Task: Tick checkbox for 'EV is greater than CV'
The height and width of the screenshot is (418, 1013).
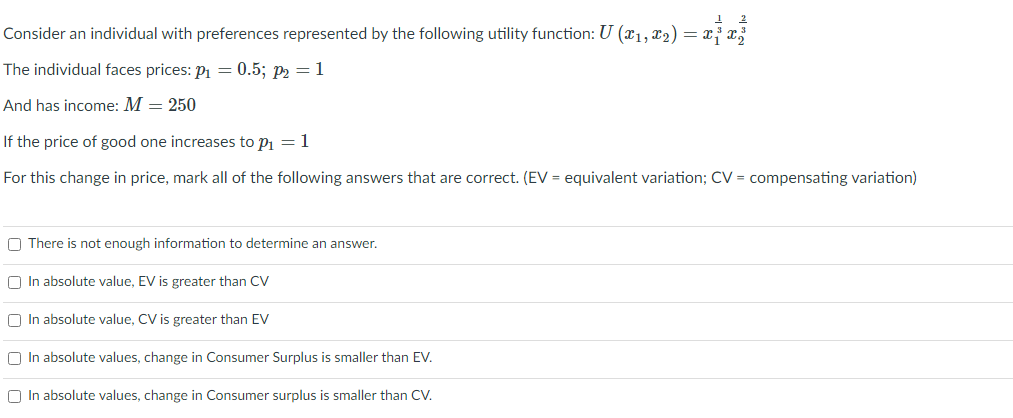Action: pos(15,282)
